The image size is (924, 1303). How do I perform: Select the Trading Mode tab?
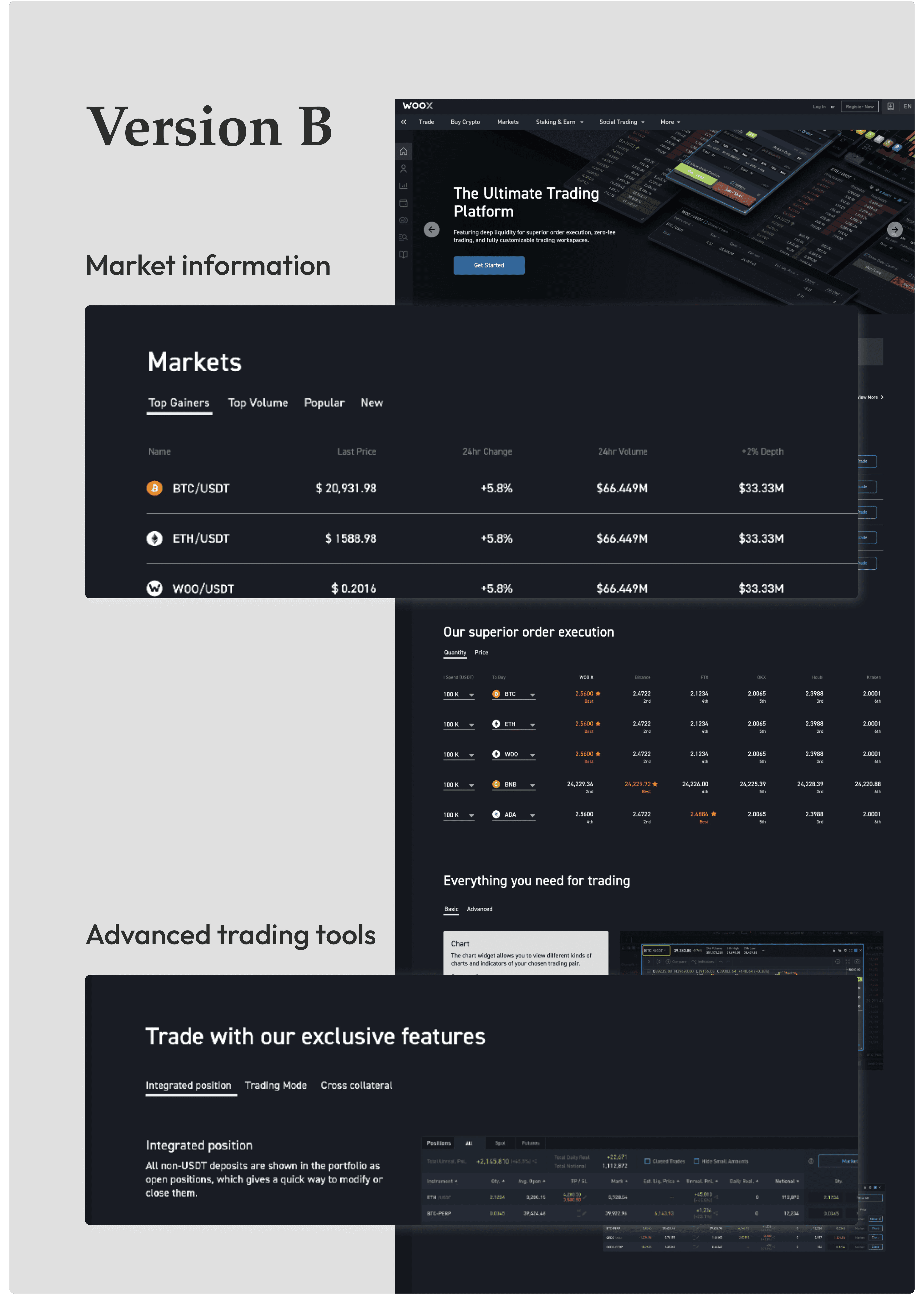coord(275,1086)
